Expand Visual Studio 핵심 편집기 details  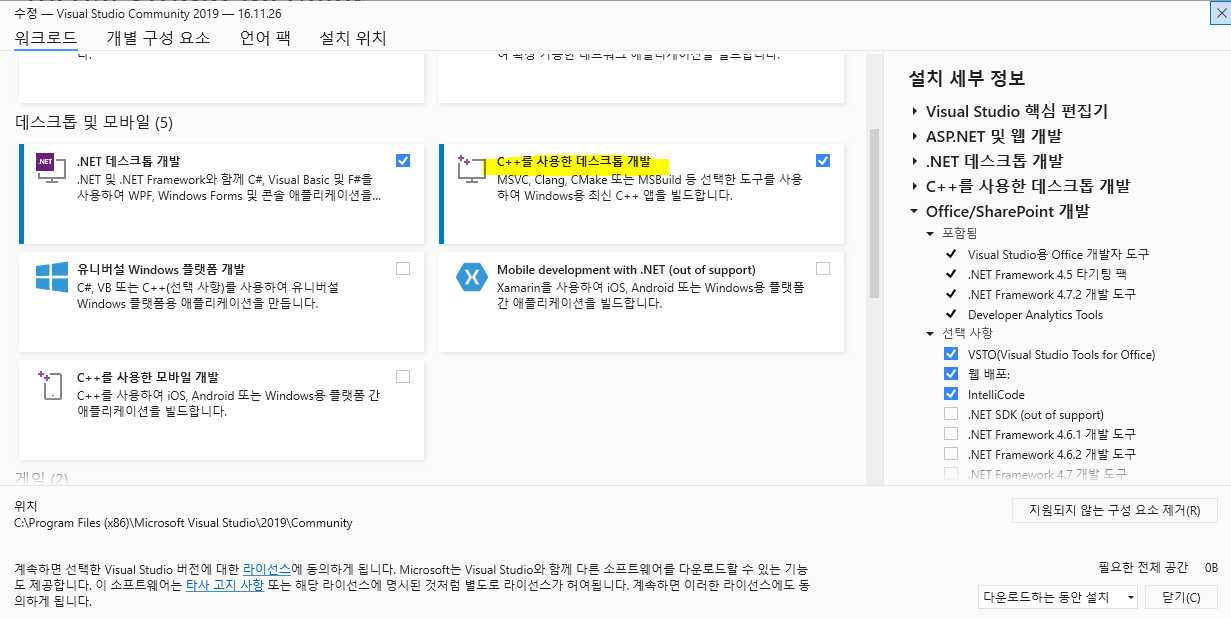coord(915,111)
